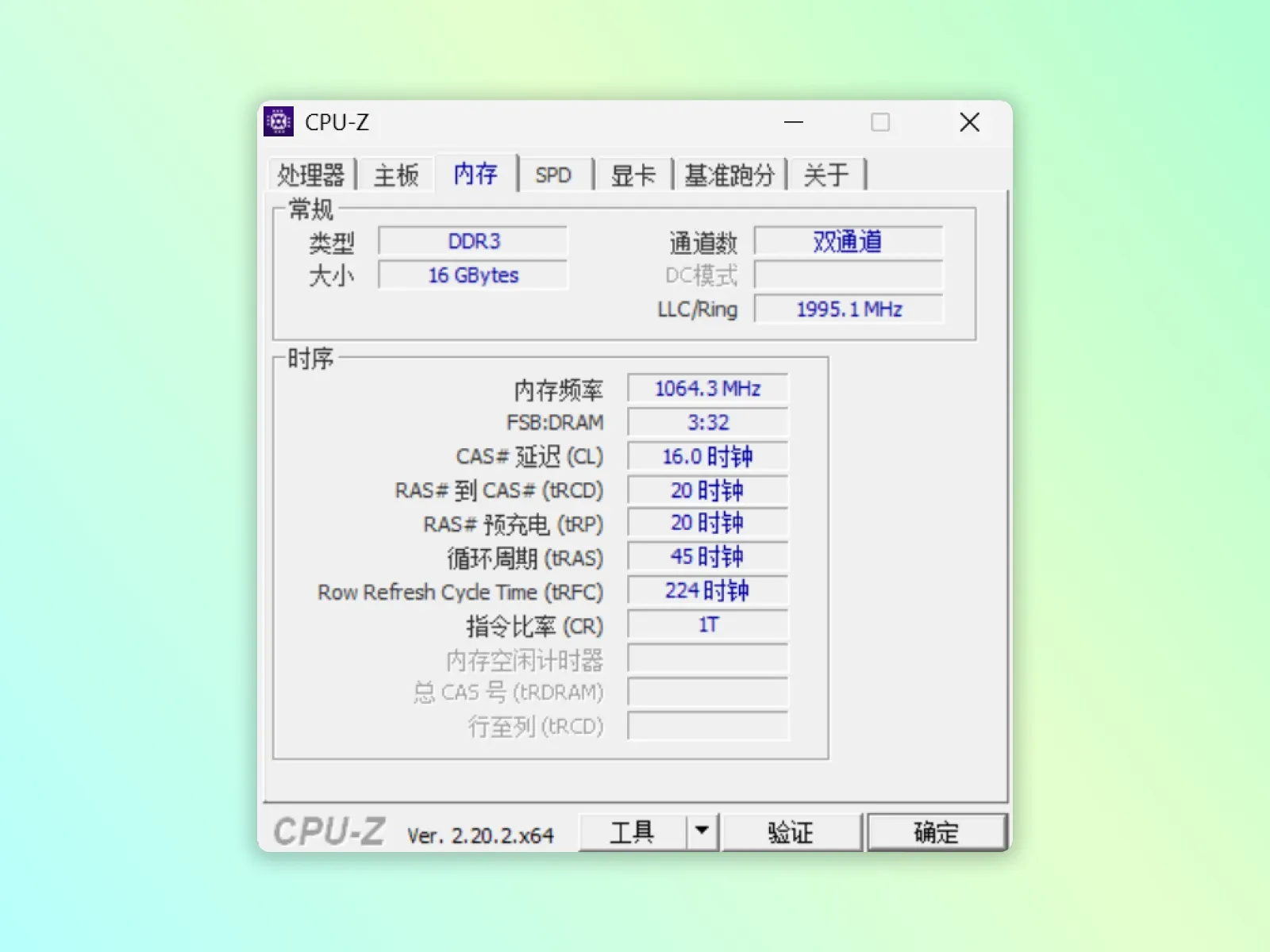Screen dimensions: 1270x952
Task: Open the 处理器 tab
Action: click(311, 175)
